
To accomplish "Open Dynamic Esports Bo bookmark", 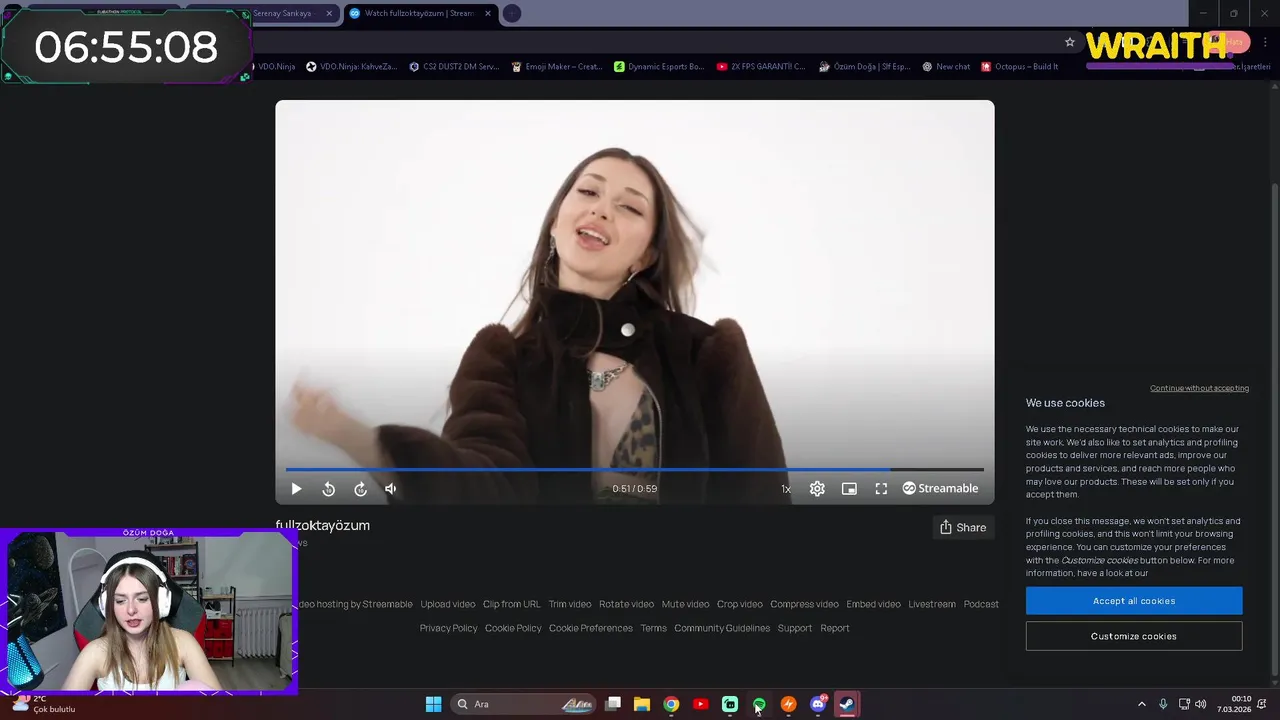I will pyautogui.click(x=659, y=66).
